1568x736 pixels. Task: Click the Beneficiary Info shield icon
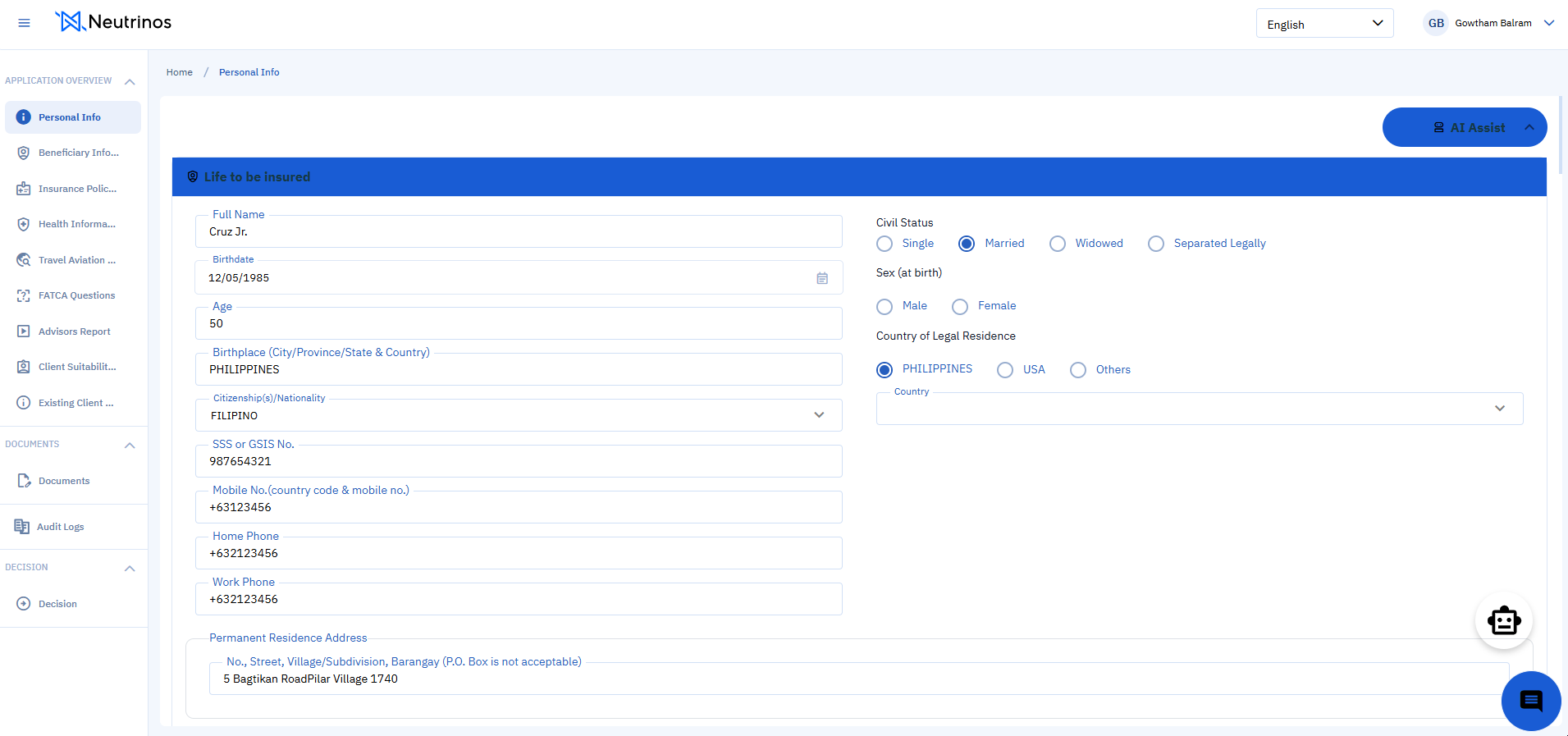[23, 153]
